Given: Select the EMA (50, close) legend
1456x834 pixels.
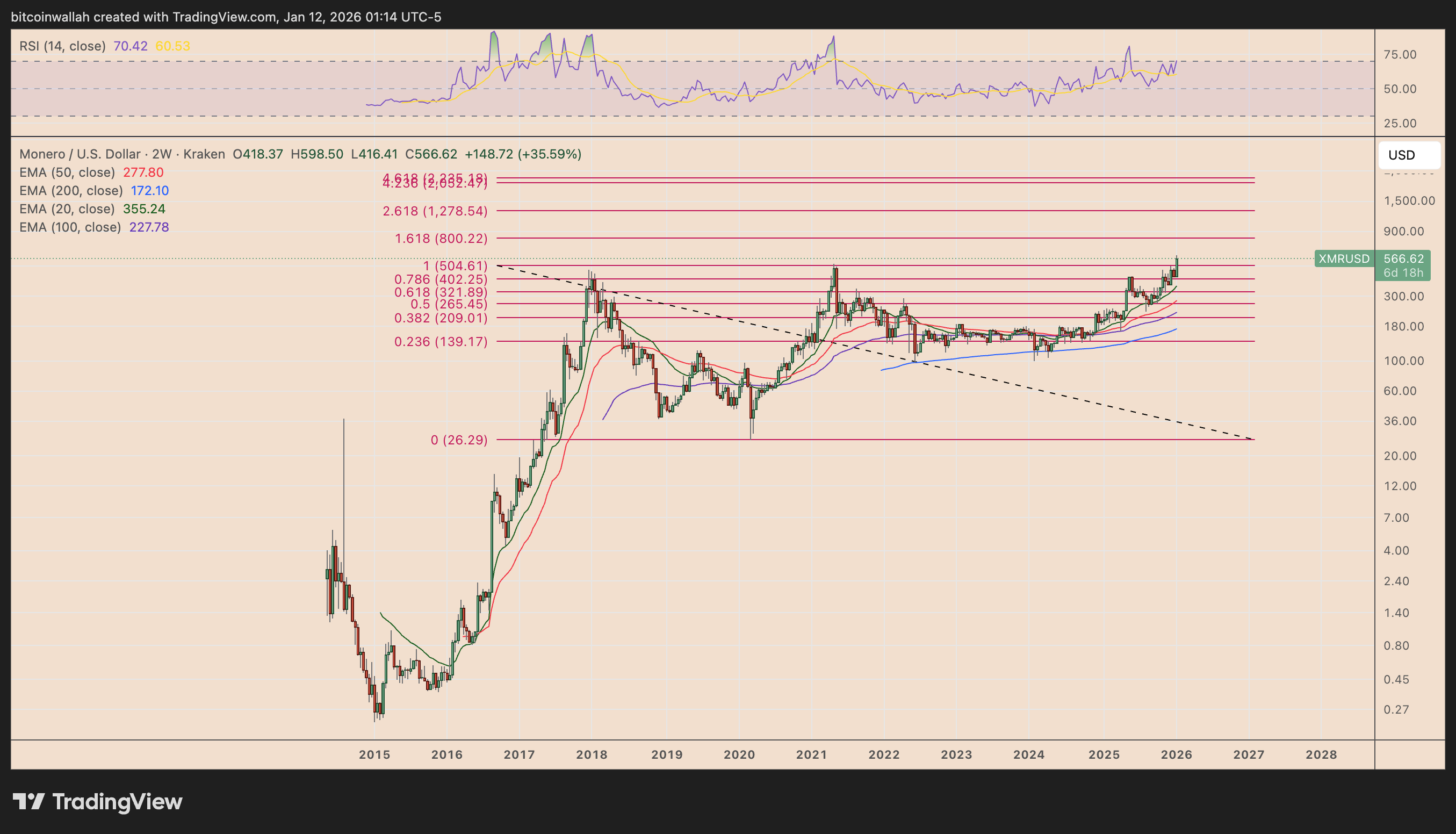Looking at the screenshot, I should click(x=67, y=172).
